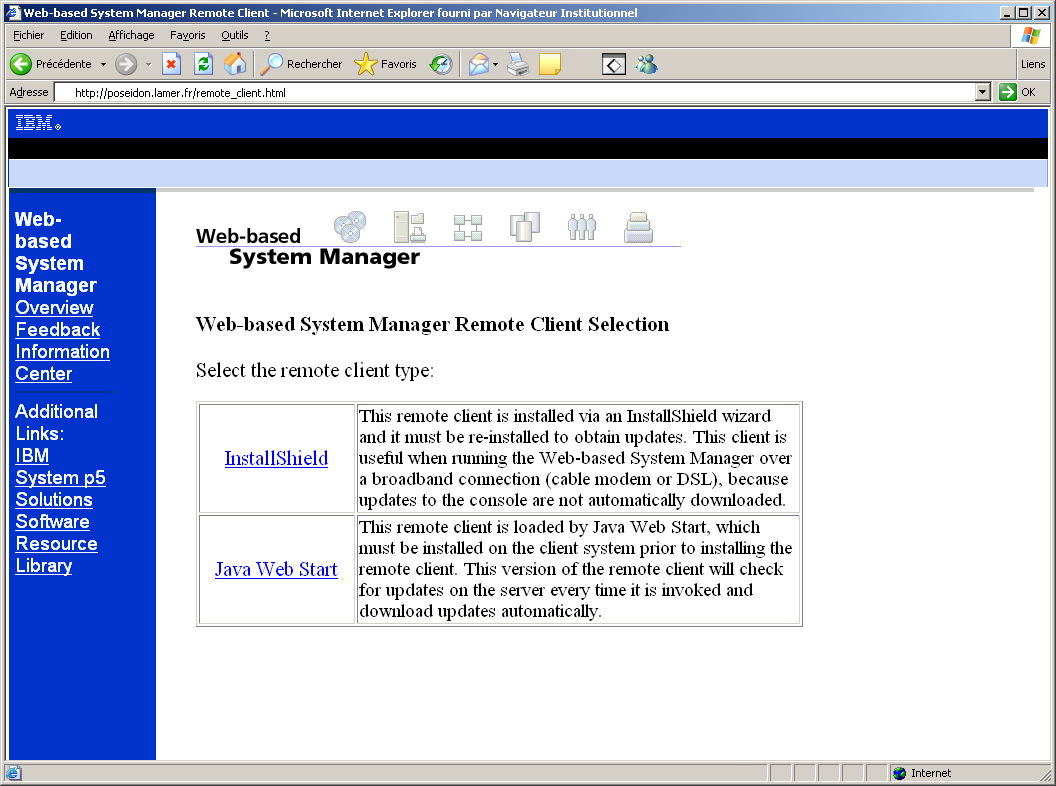Open the Forward history dropdown arrow
This screenshot has height=786, width=1056.
coord(148,65)
